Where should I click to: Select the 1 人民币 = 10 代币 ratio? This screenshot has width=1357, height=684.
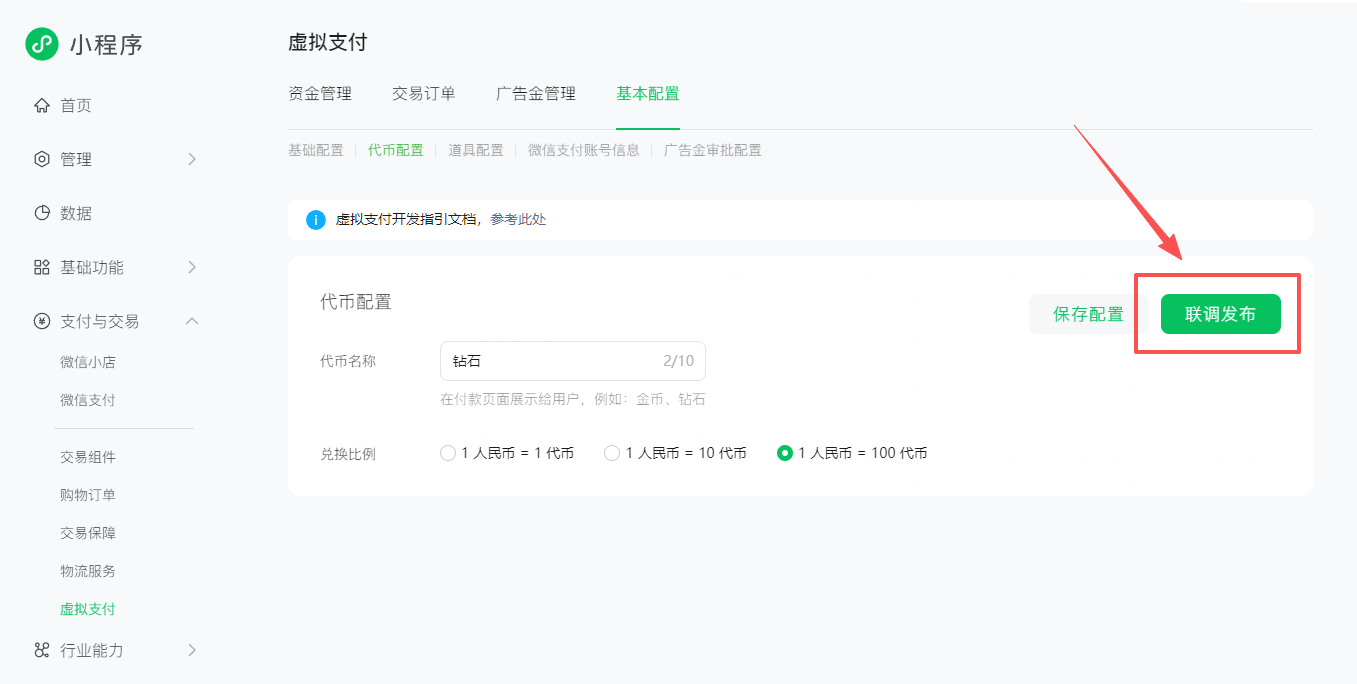pyautogui.click(x=612, y=453)
